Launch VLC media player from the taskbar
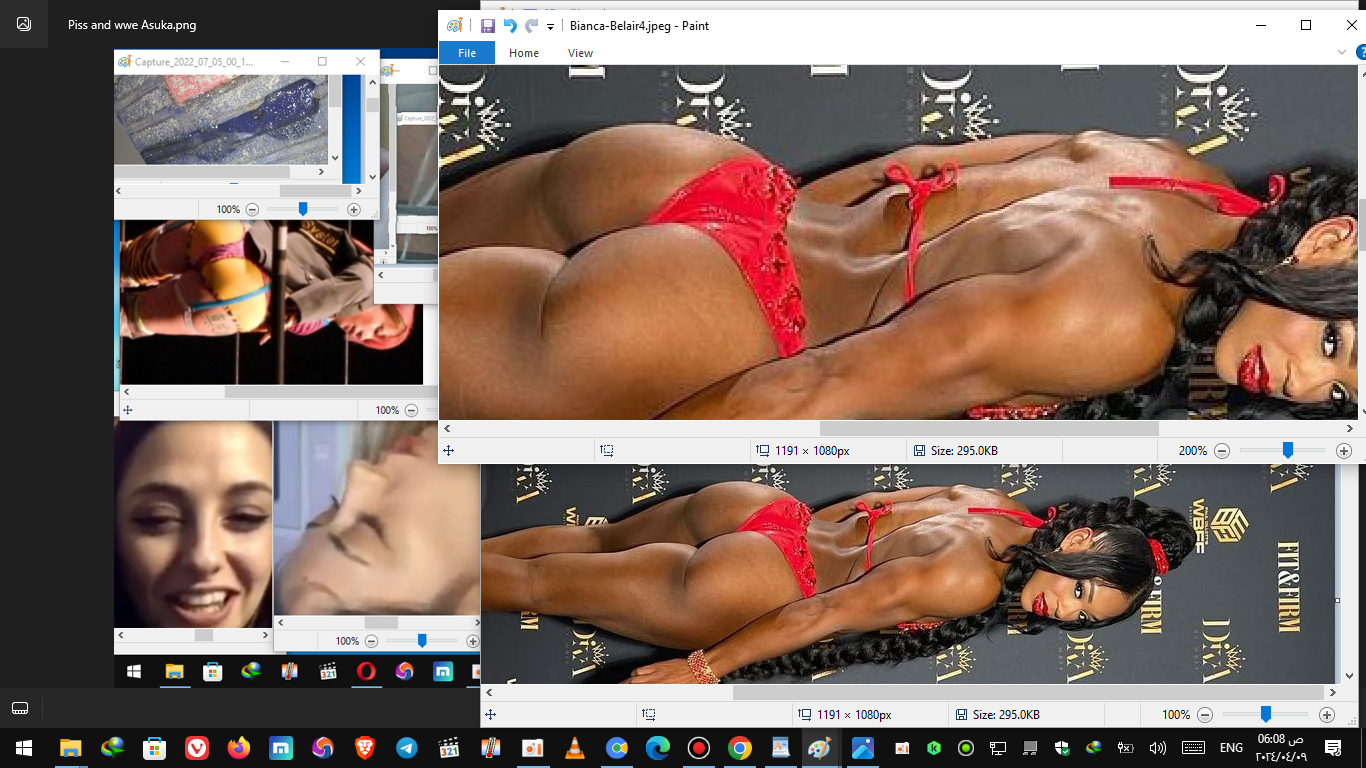Viewport: 1366px width, 768px height. click(574, 748)
